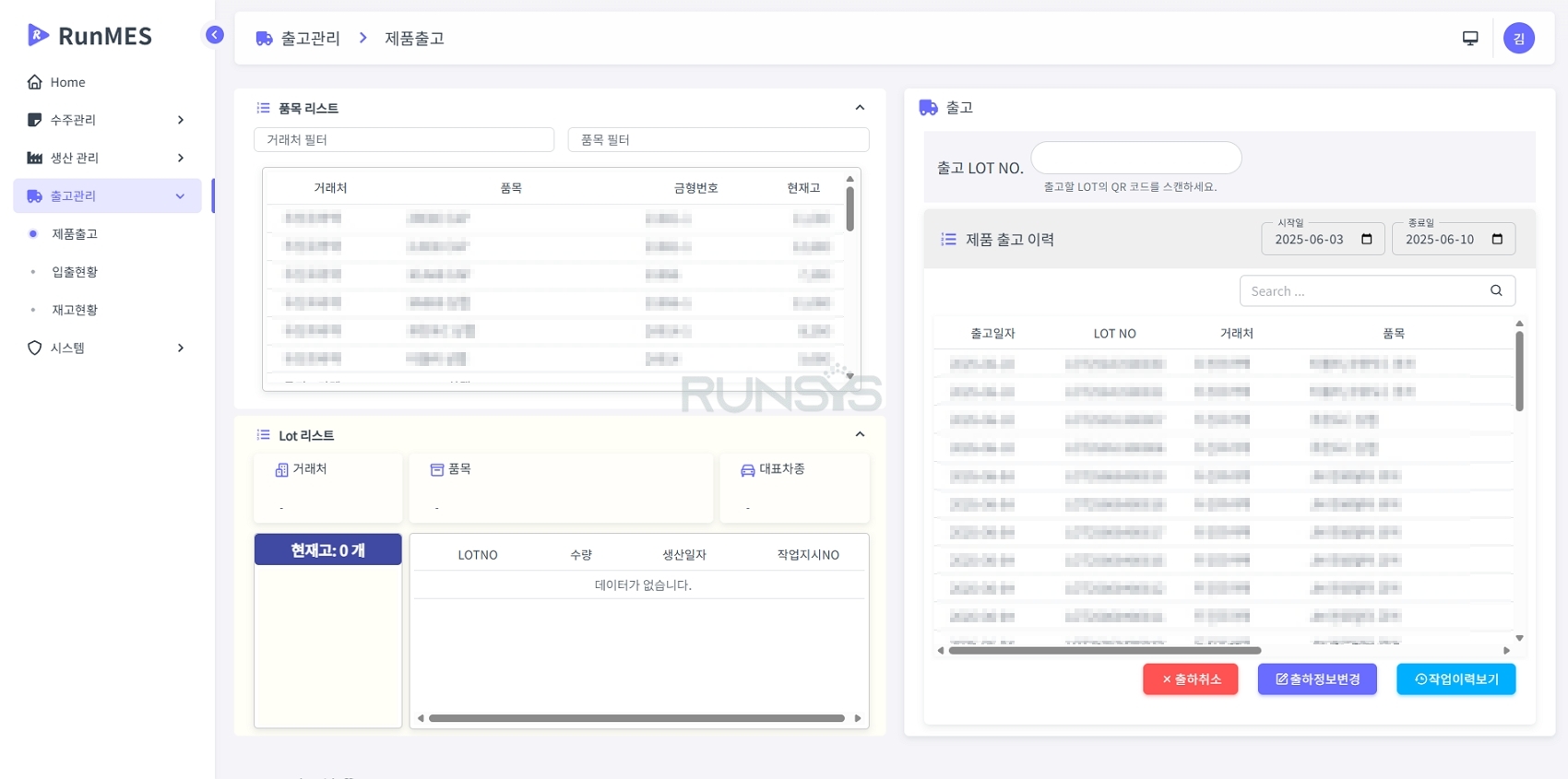
Task: Expand the 생산 관리 chevron arrow
Action: tap(181, 158)
